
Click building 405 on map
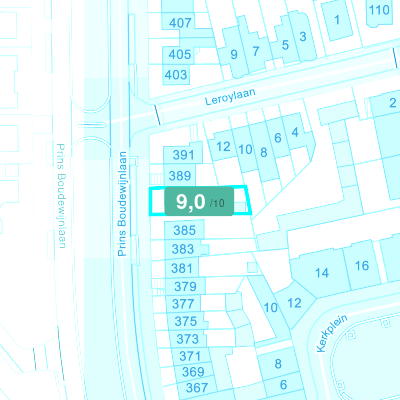[x=180, y=54]
